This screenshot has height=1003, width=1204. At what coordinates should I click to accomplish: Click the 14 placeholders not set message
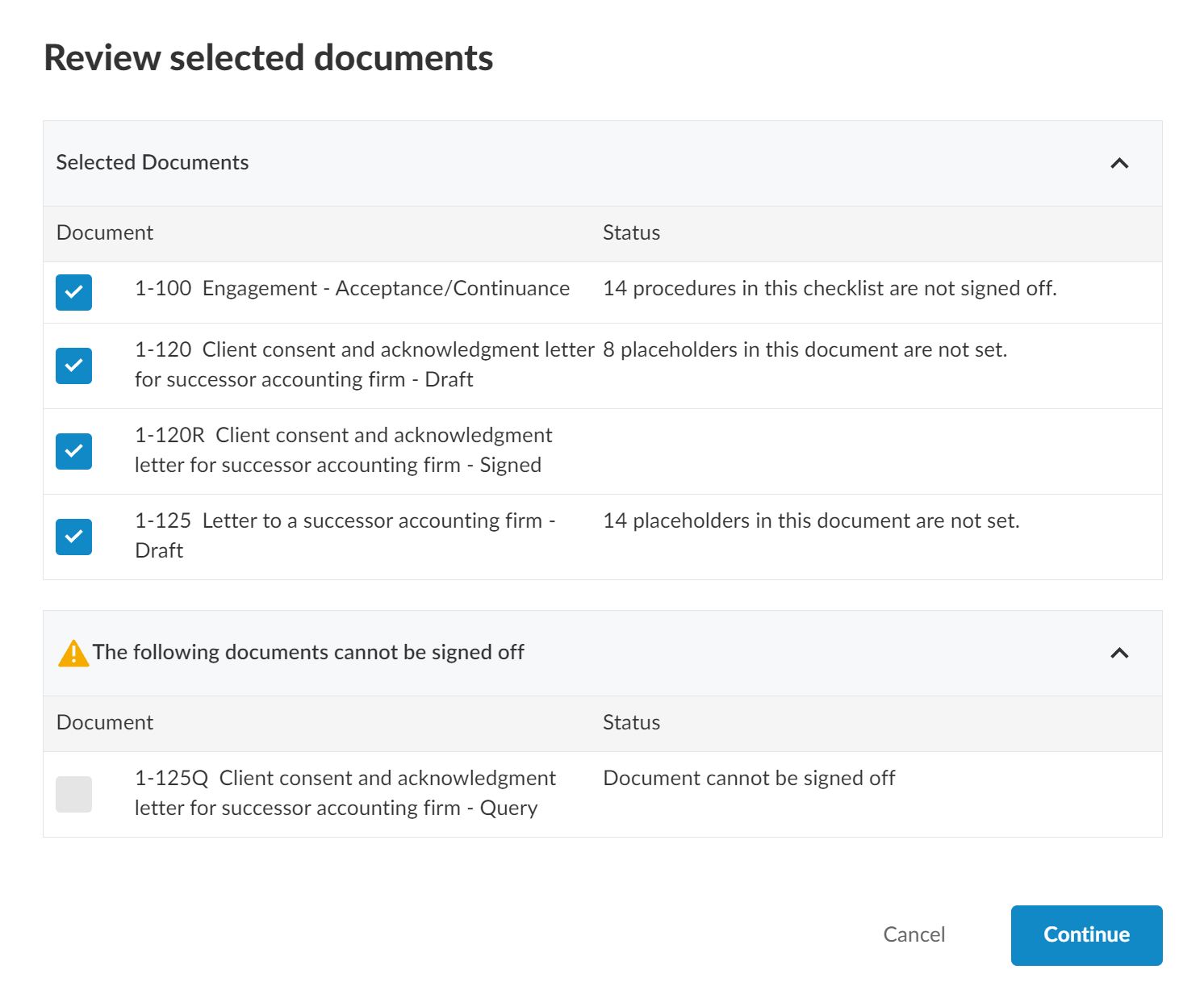(812, 520)
